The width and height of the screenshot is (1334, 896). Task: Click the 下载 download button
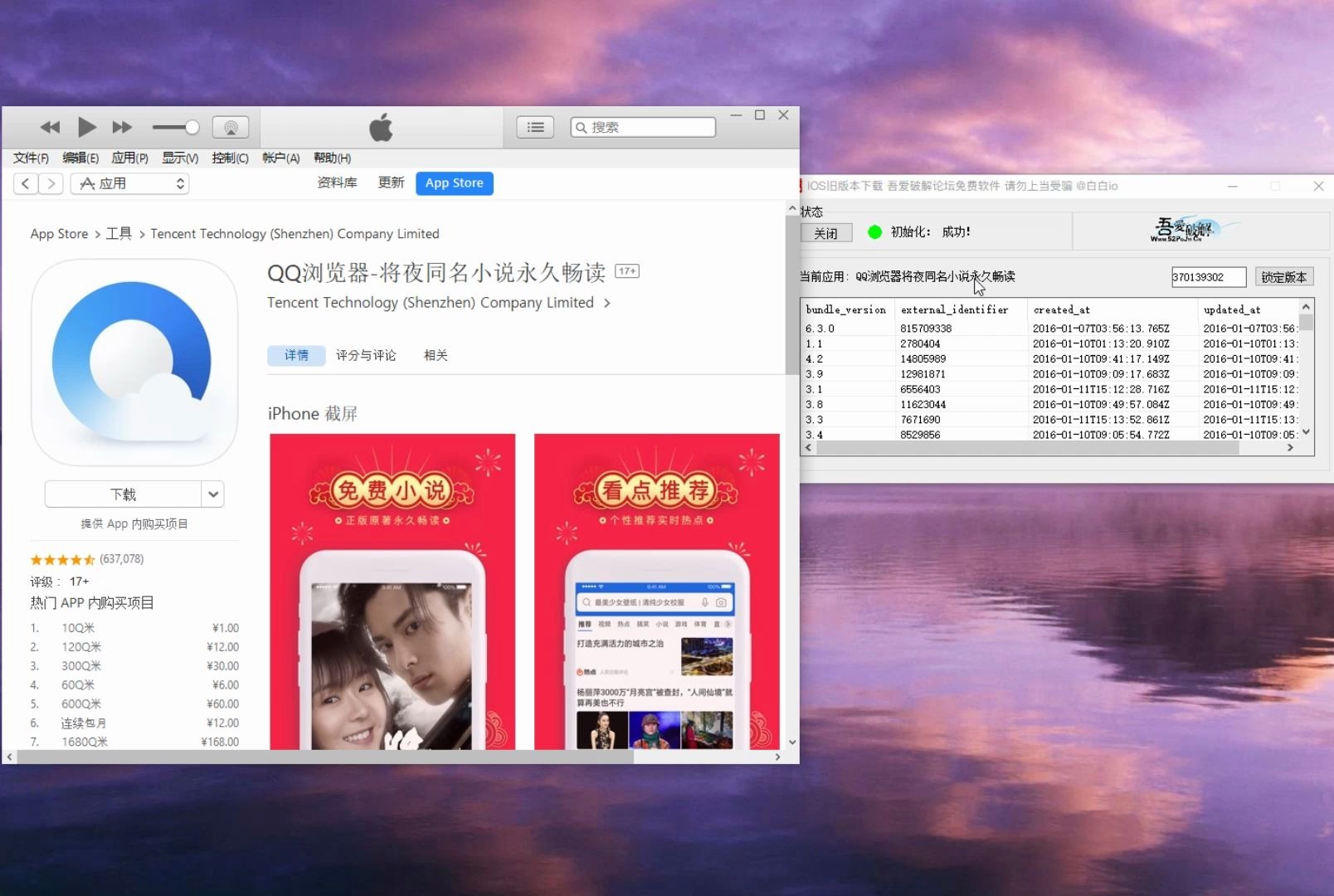click(123, 494)
